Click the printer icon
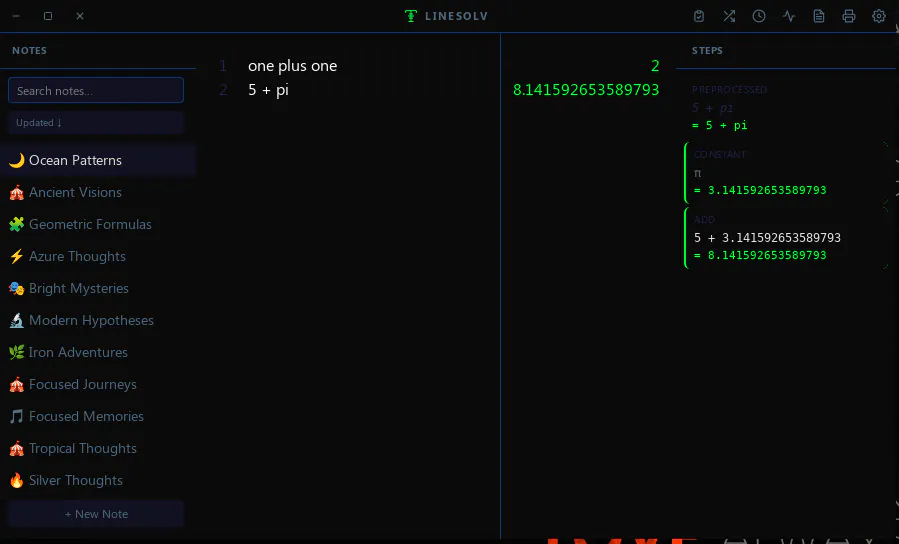Screen dimensions: 899x544 pos(849,16)
